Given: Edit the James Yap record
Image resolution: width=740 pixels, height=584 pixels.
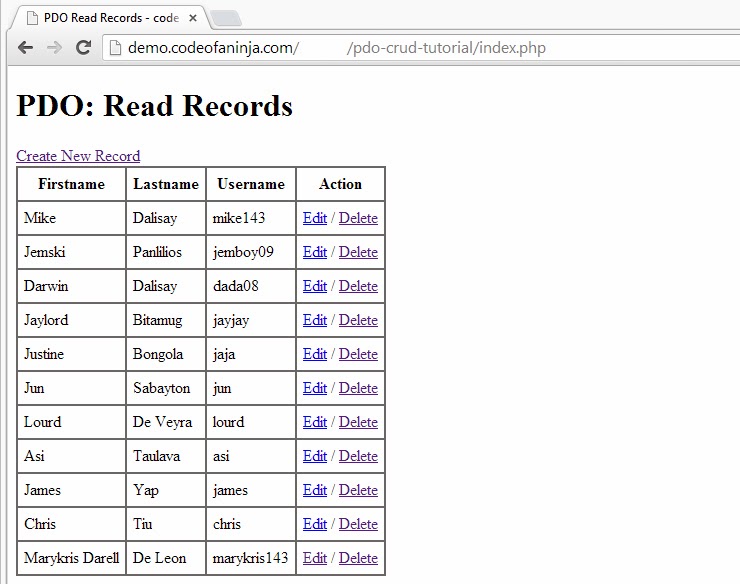Looking at the screenshot, I should (315, 490).
